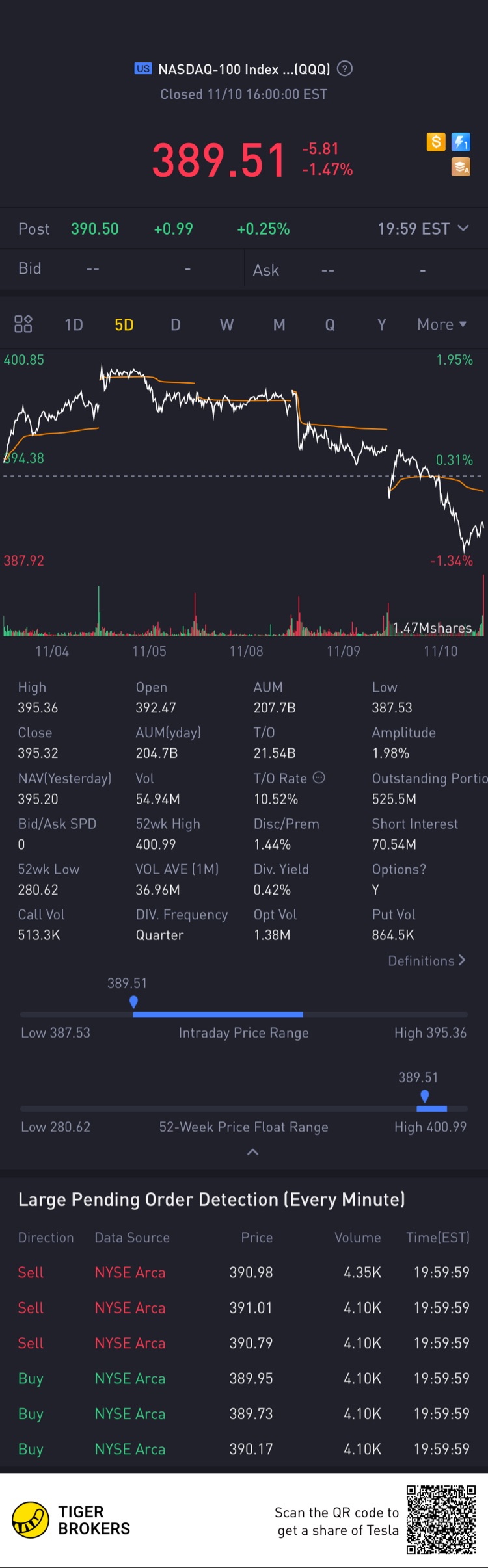
Task: Tap the post-market price 390.50
Action: (x=95, y=229)
